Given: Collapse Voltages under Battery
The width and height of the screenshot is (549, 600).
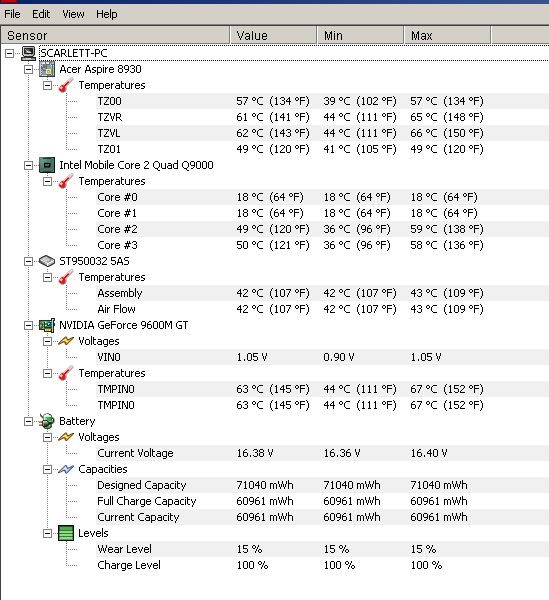Looking at the screenshot, I should tap(47, 437).
